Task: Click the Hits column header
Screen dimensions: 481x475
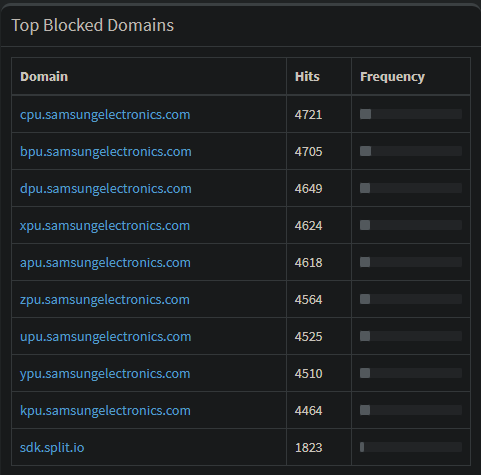Action: tap(307, 77)
